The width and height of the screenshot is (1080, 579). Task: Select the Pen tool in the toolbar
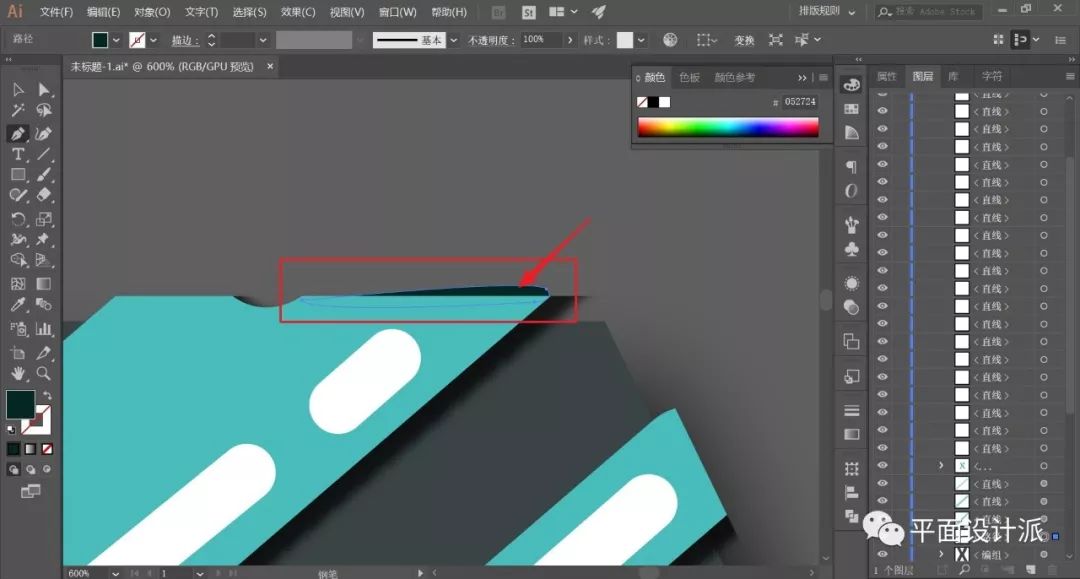click(x=18, y=133)
